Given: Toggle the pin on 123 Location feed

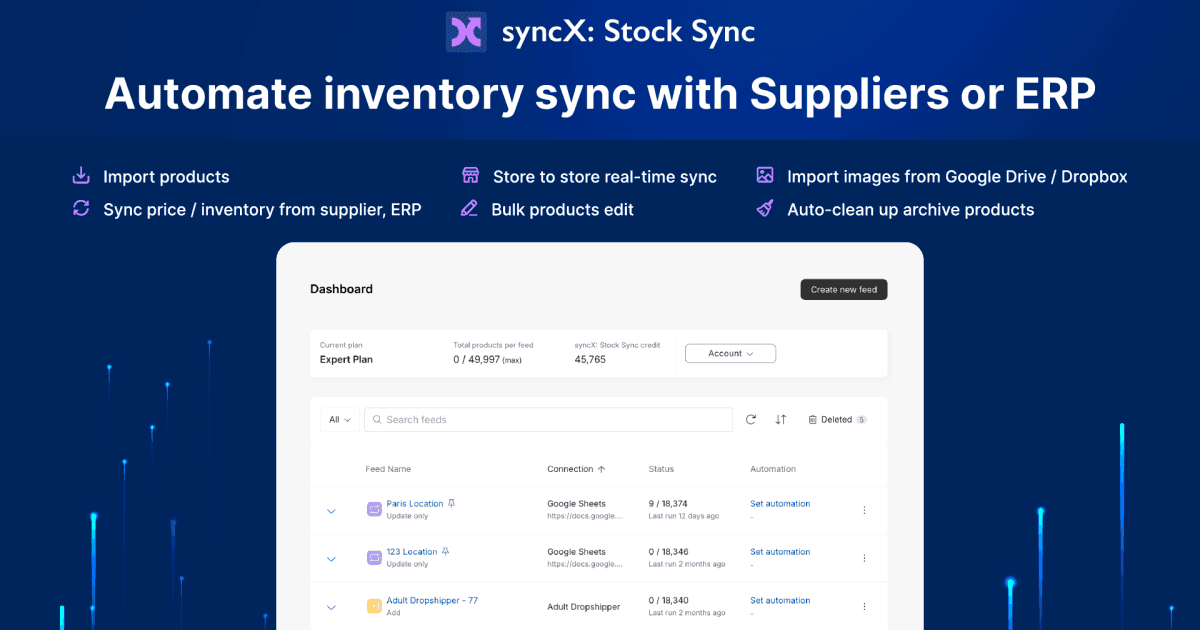Looking at the screenshot, I should pyautogui.click(x=446, y=551).
